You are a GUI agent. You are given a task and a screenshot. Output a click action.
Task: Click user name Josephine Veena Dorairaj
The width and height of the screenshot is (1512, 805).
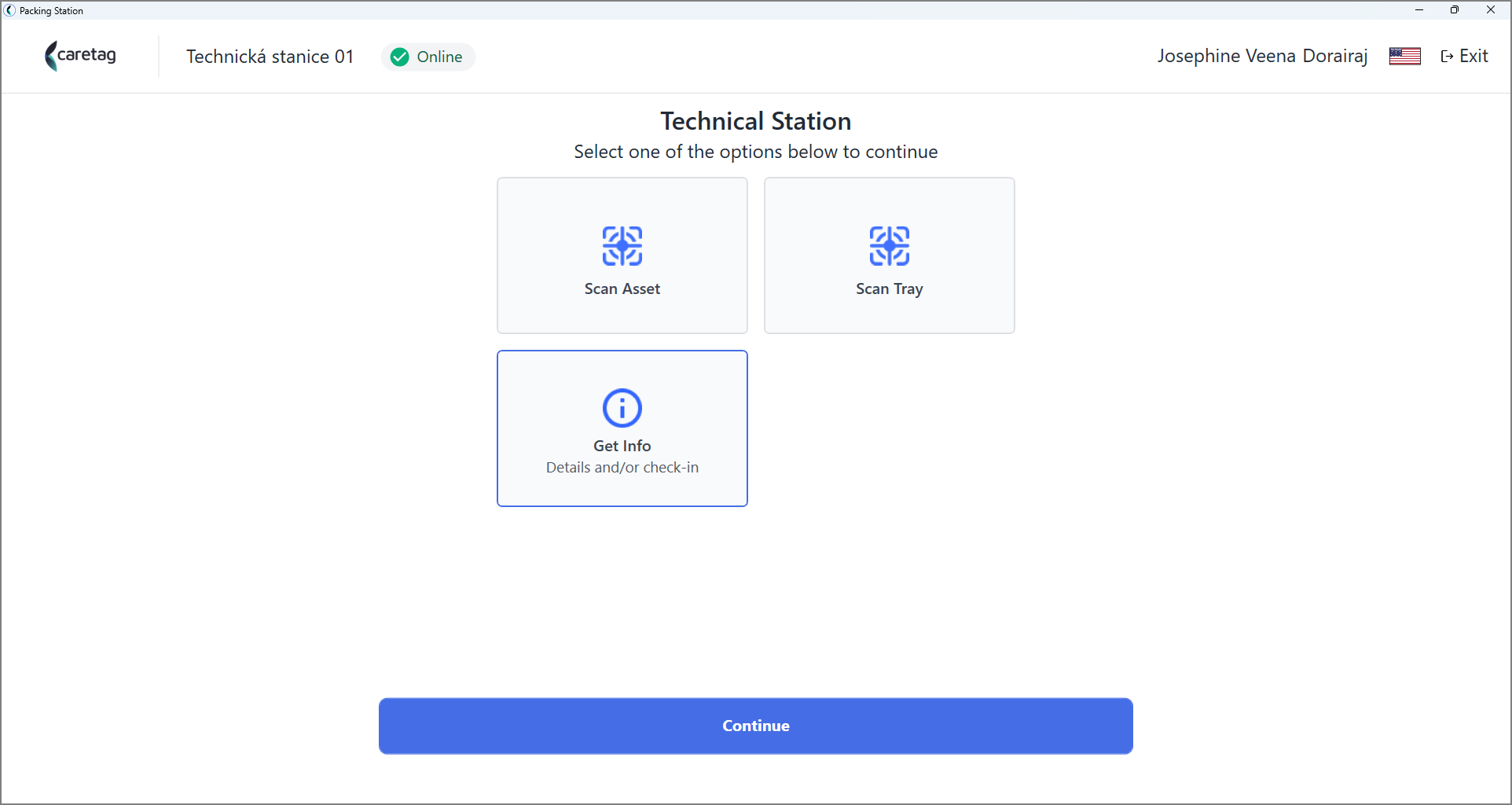(x=1262, y=56)
